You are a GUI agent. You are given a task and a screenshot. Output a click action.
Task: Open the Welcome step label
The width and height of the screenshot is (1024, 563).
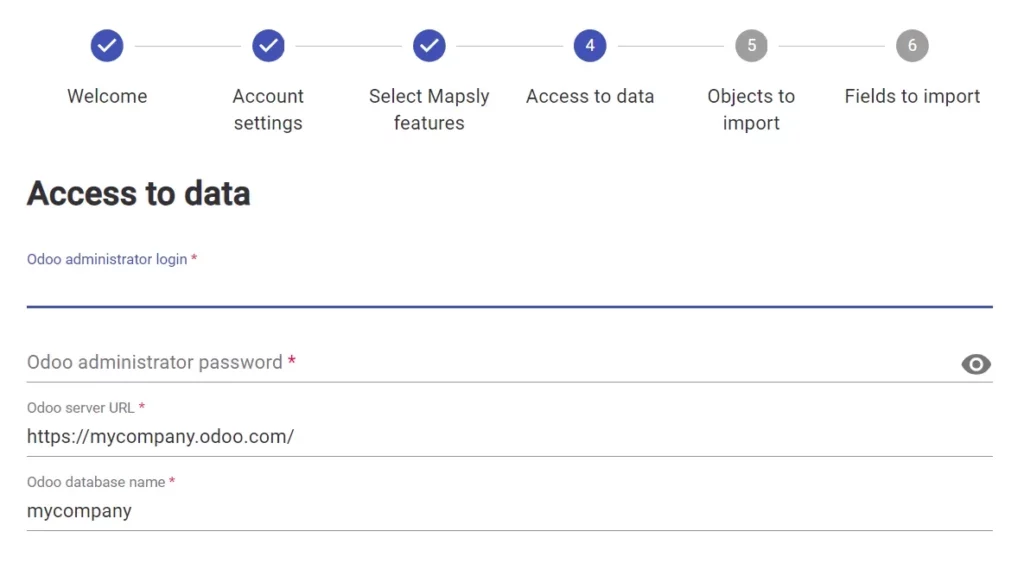[107, 96]
